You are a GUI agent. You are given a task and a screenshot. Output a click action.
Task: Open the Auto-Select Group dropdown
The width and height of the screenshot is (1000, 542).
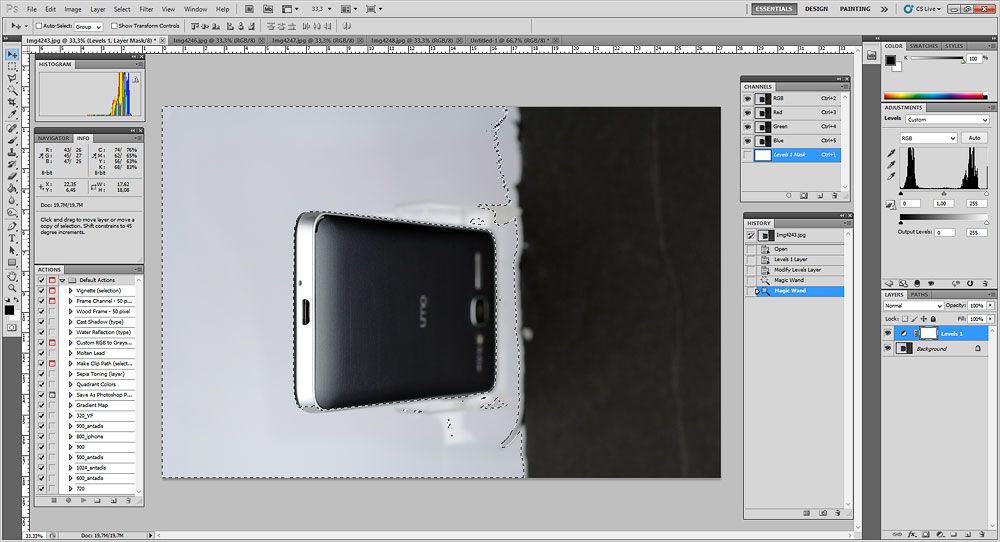point(88,27)
